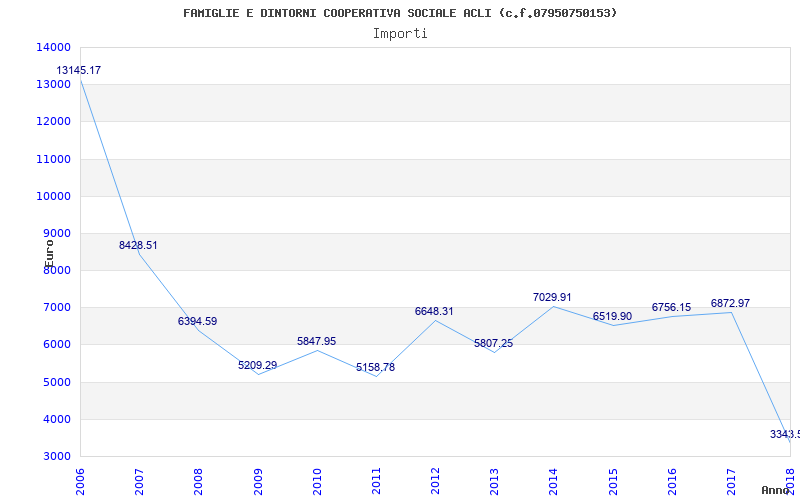Click the 4000 y-axis value

(x=56, y=419)
